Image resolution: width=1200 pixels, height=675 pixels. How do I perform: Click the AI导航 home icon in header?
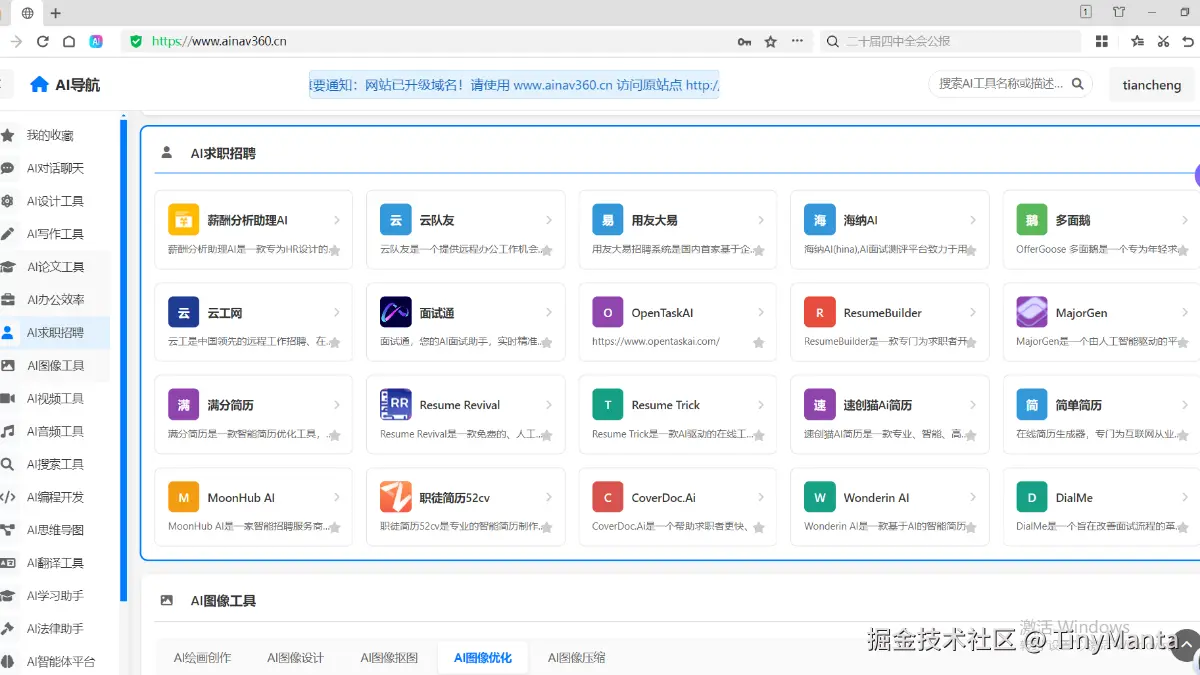tap(36, 84)
